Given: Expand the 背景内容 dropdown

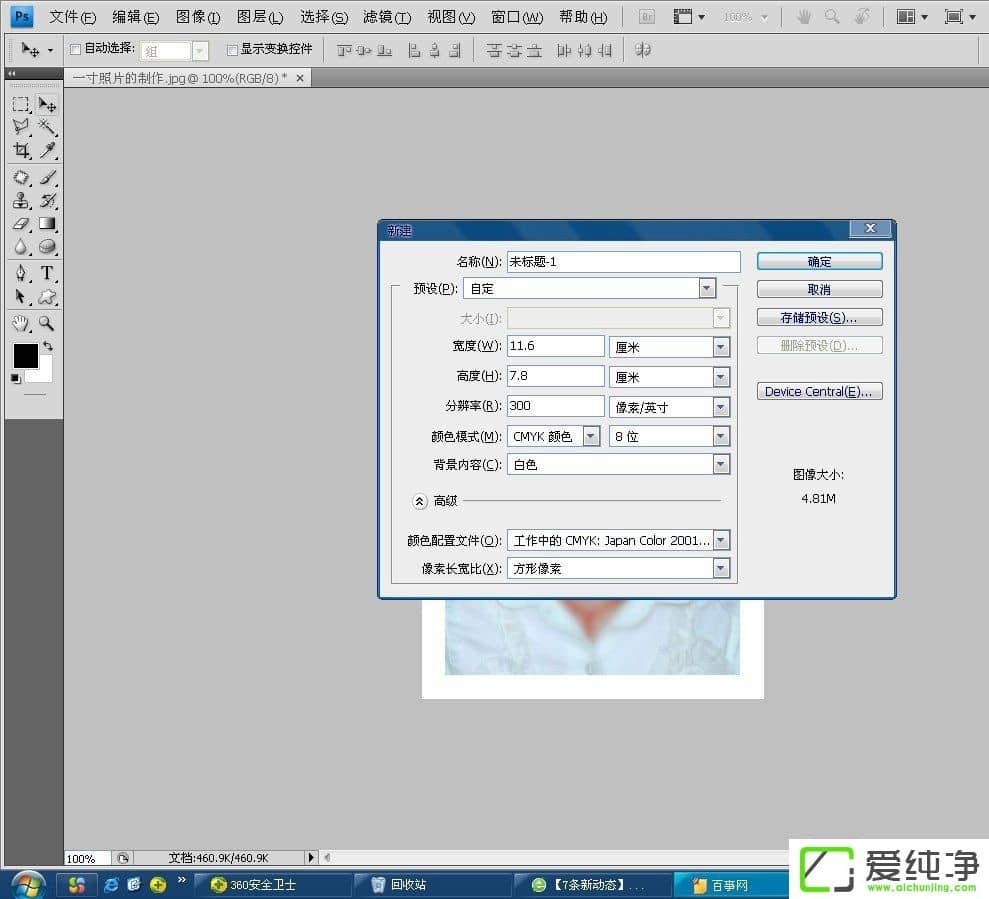Looking at the screenshot, I should click(x=721, y=464).
